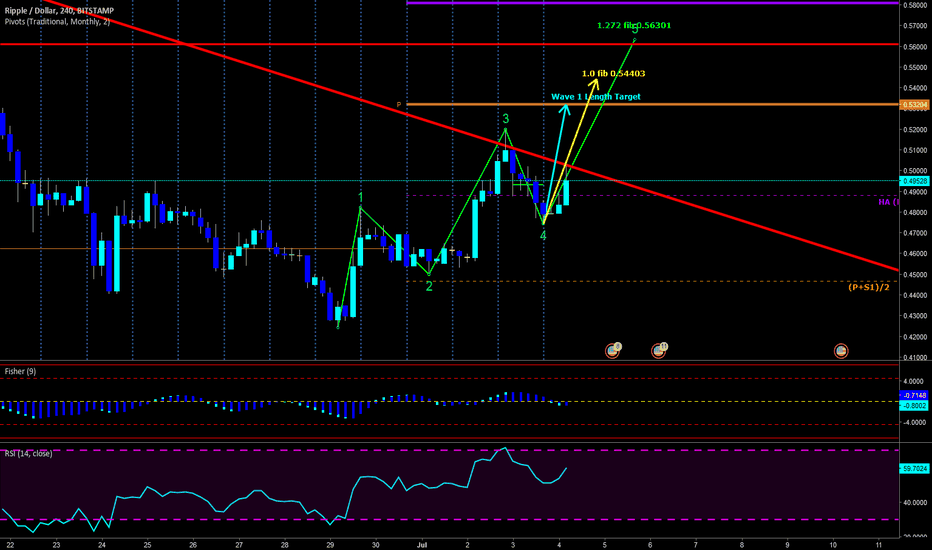This screenshot has width=932, height=550.
Task: Select the yellow 1.0 fib arrow
Action: tap(571, 151)
